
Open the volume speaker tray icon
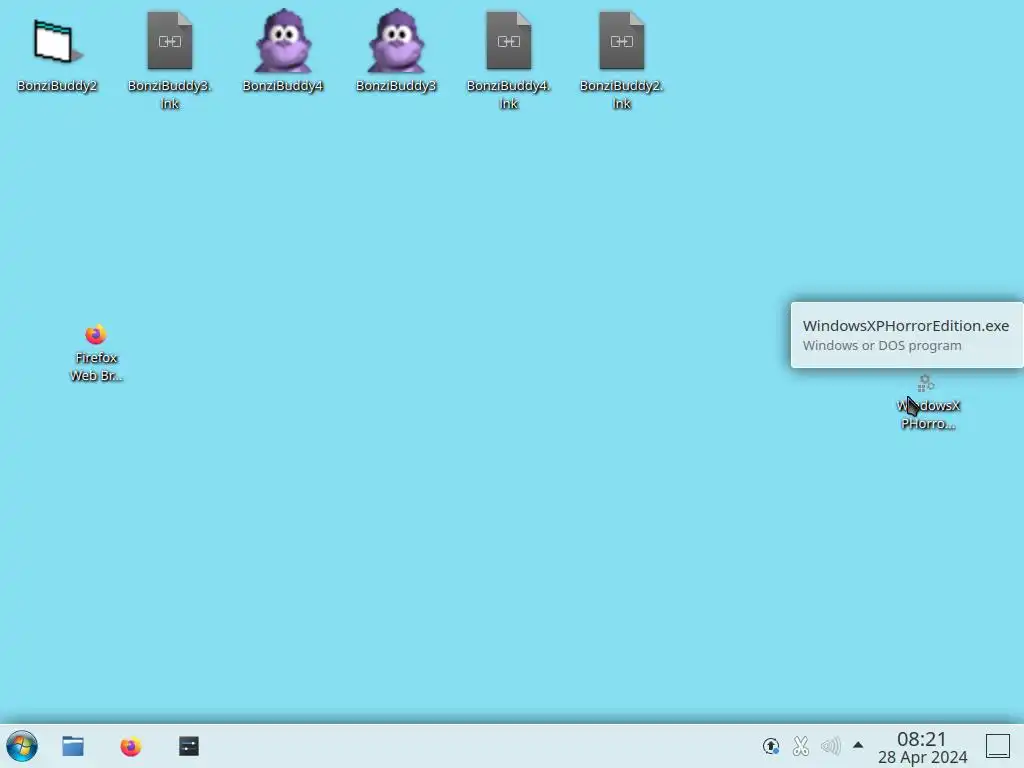[831, 746]
